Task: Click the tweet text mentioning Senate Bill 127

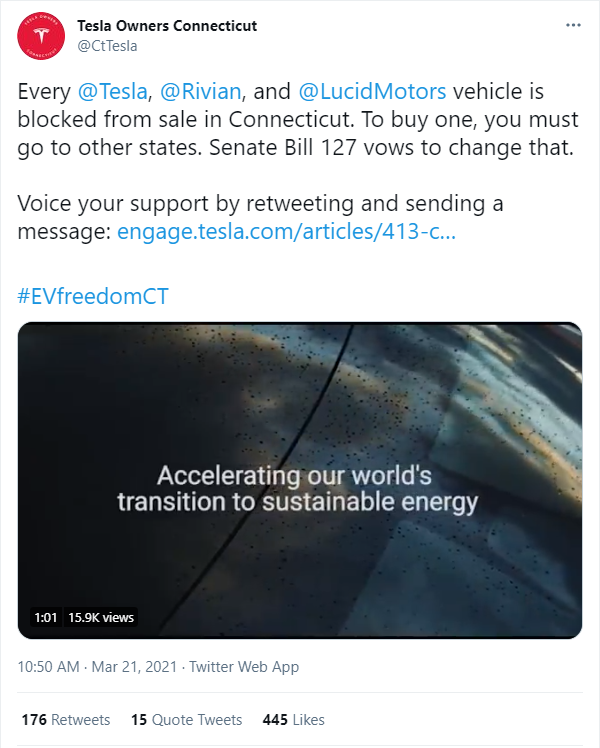Action: (x=298, y=119)
